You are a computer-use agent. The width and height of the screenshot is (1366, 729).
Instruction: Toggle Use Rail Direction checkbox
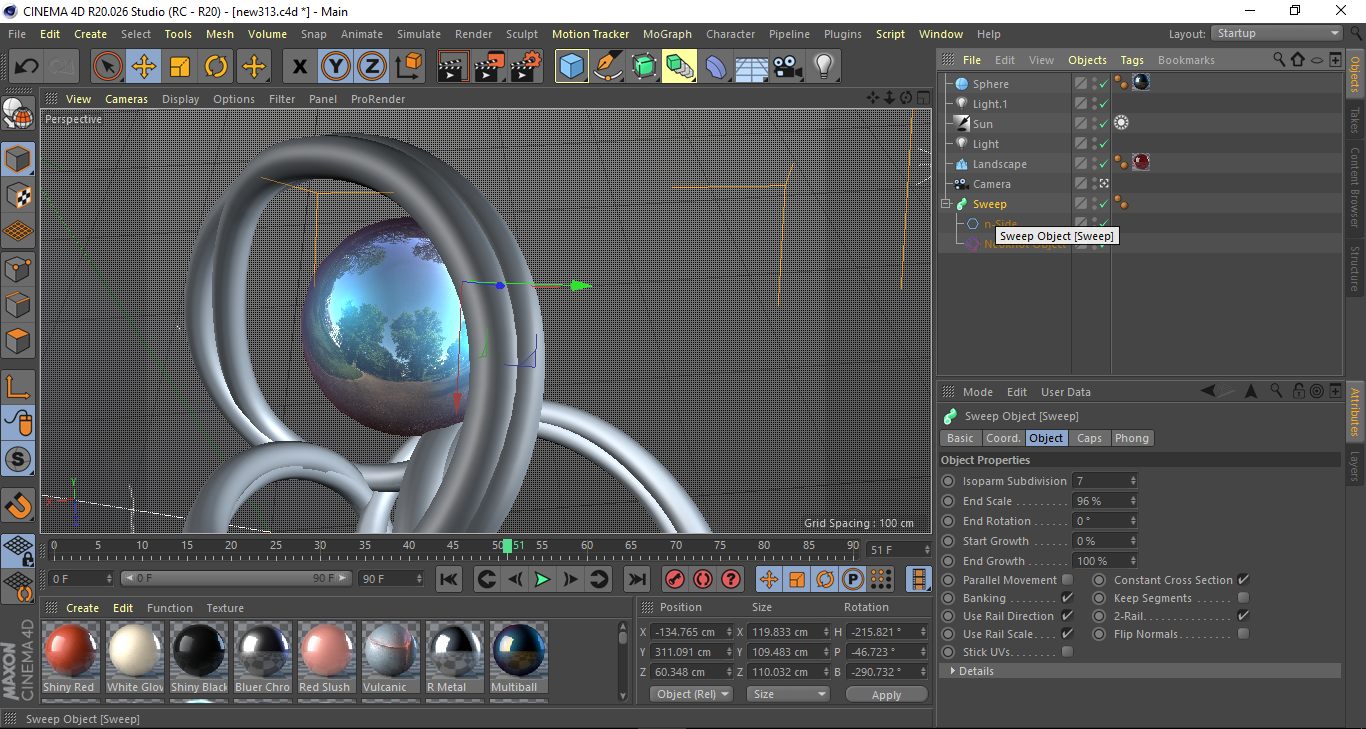1067,616
